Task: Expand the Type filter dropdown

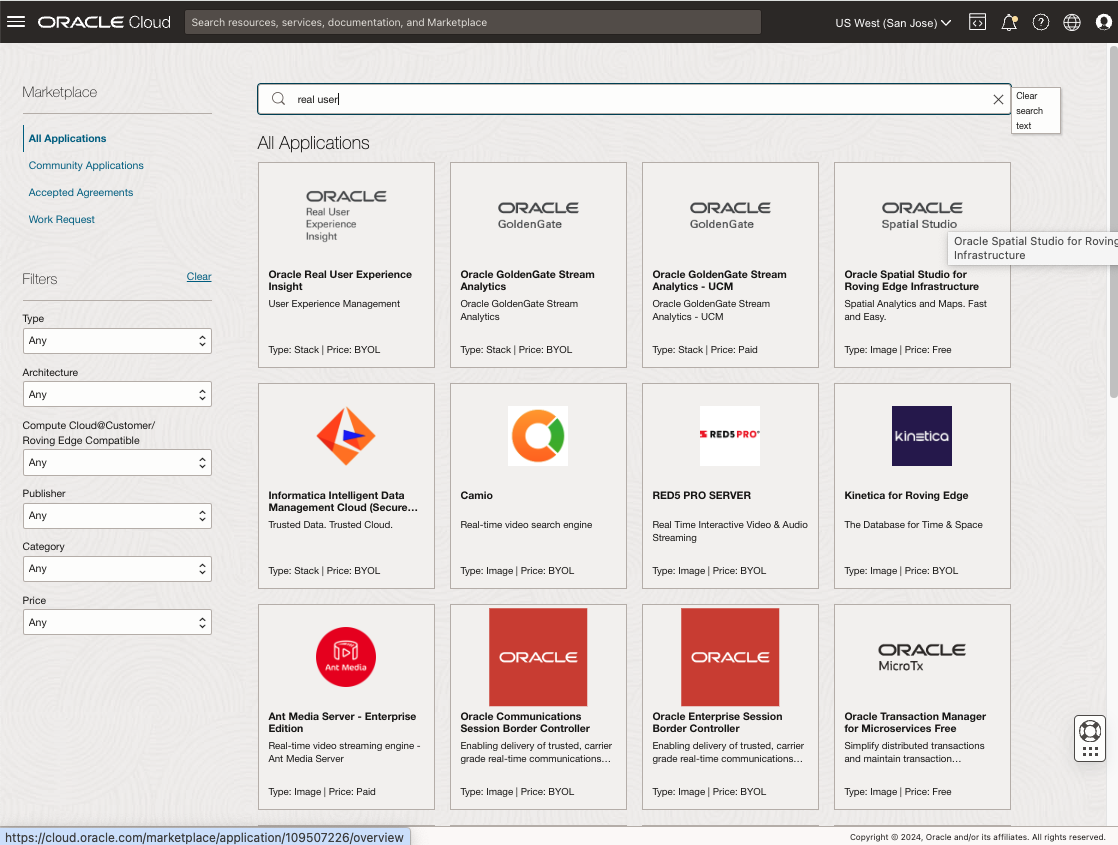Action: pyautogui.click(x=117, y=341)
